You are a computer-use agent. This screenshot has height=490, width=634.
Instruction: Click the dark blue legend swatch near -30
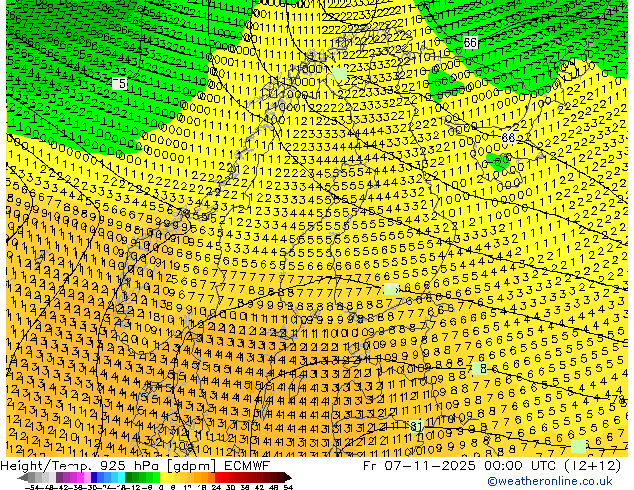point(94,477)
